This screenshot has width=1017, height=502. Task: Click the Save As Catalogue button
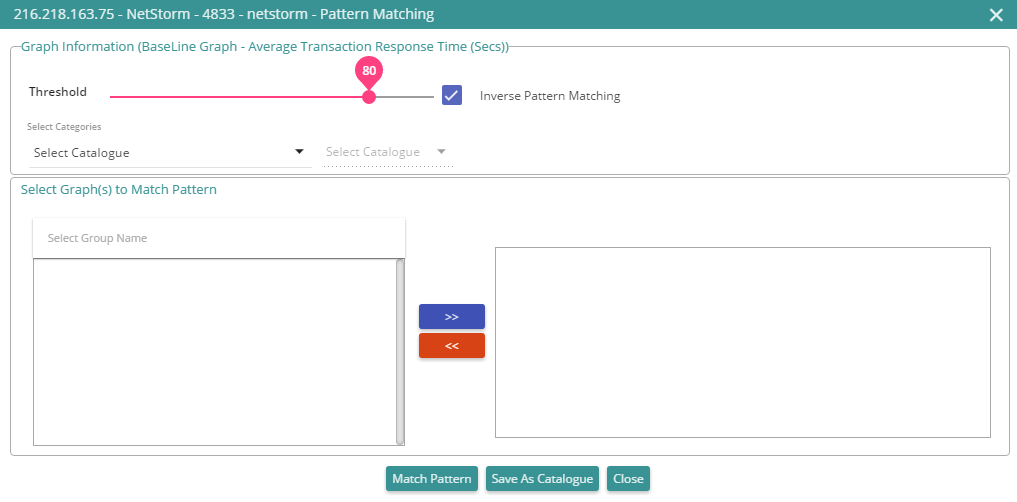542,479
